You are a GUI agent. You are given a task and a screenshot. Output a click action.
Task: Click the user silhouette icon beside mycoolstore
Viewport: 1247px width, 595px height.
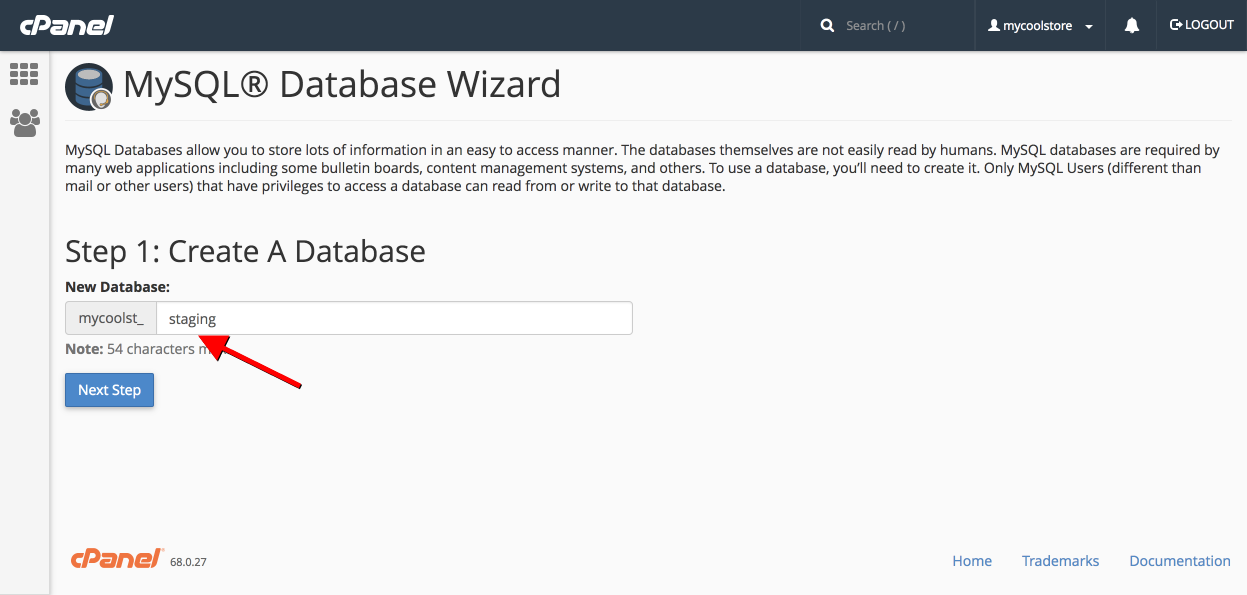click(994, 26)
